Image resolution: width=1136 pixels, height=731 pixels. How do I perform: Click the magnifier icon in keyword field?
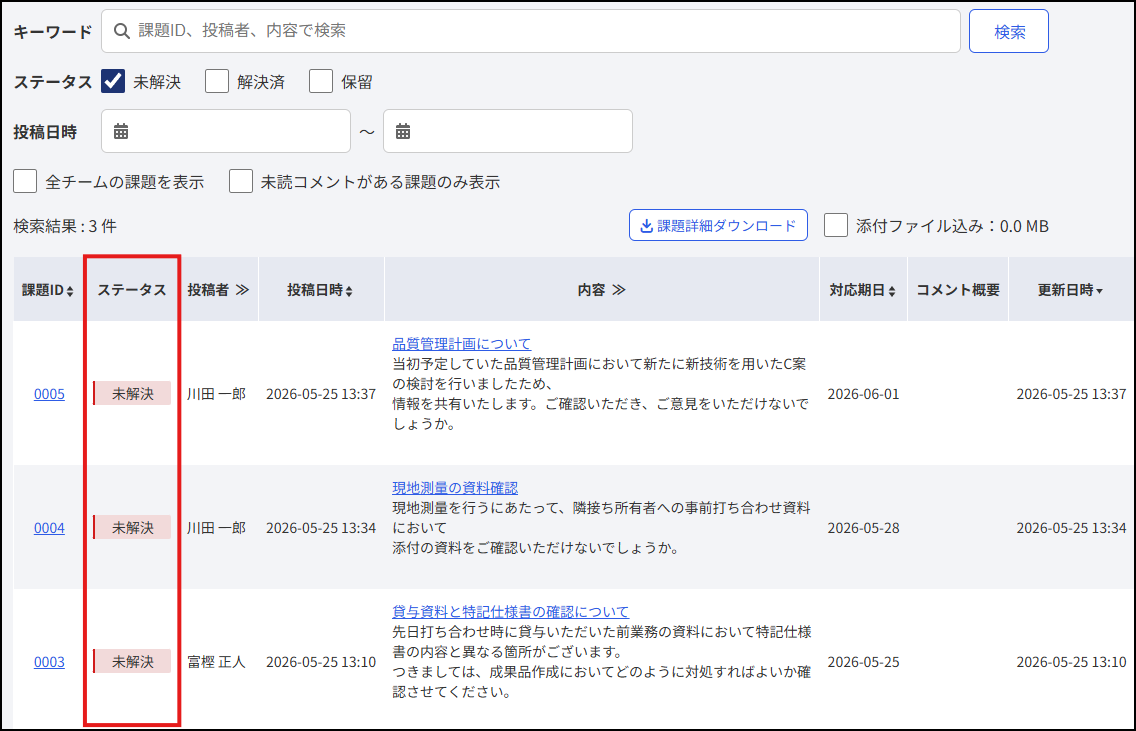(122, 30)
